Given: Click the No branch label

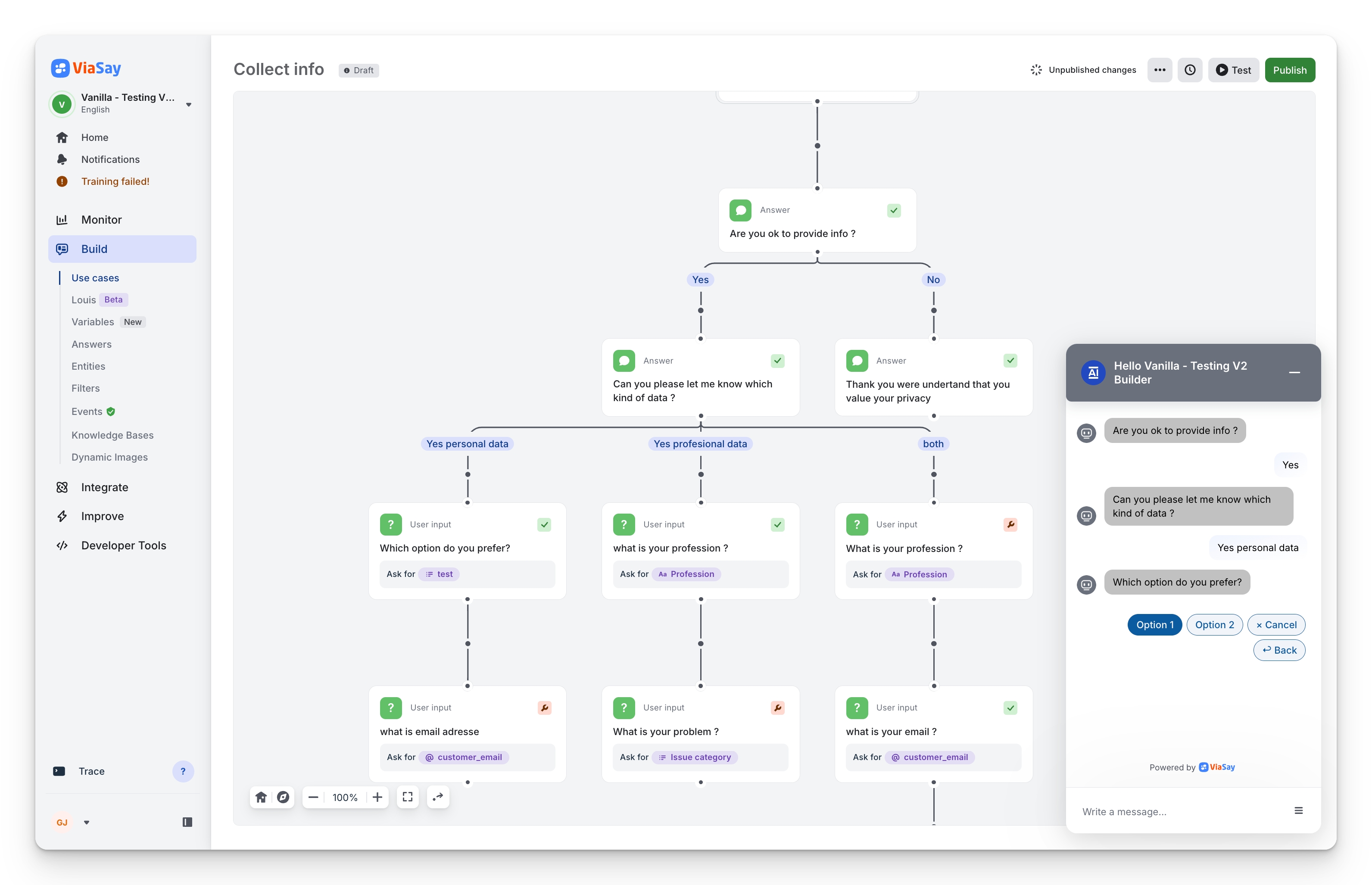Looking at the screenshot, I should (933, 280).
